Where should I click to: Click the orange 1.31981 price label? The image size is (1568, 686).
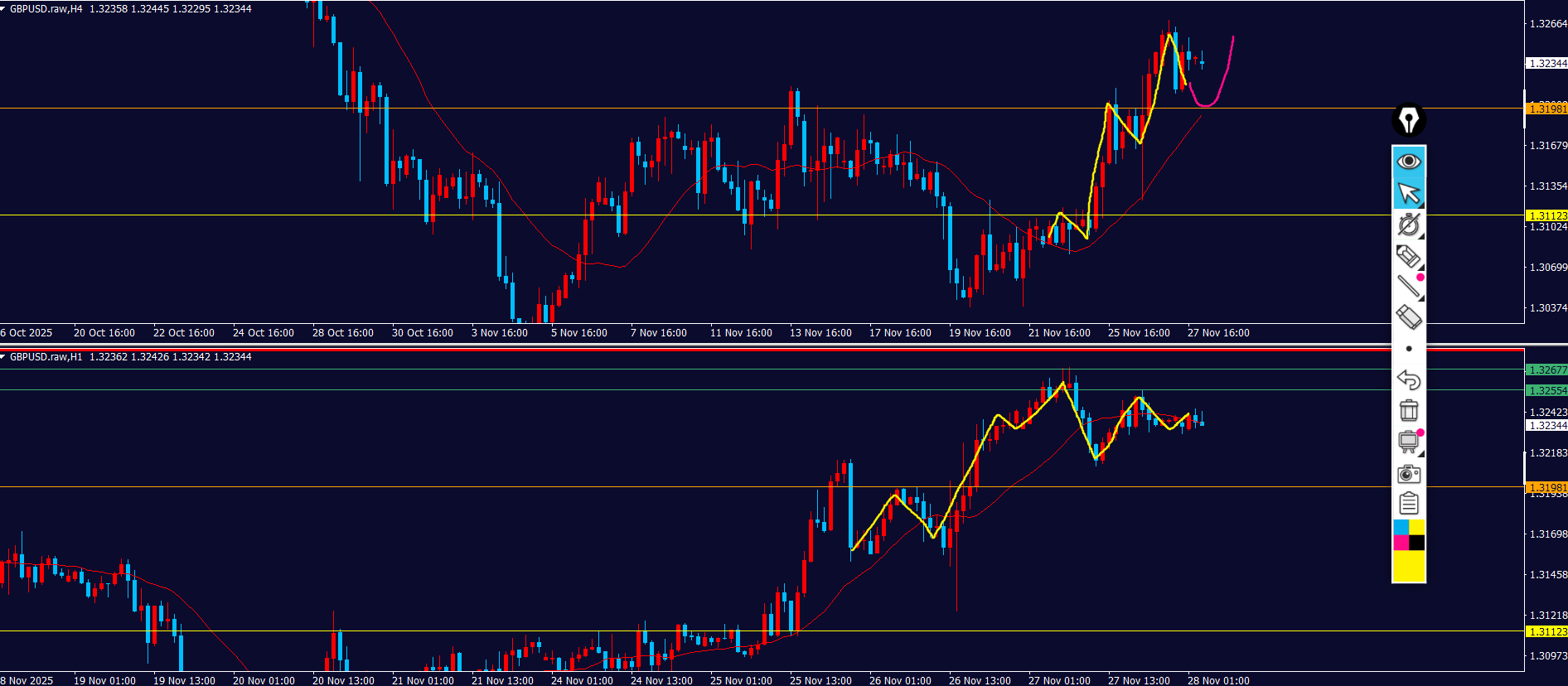click(x=1546, y=109)
